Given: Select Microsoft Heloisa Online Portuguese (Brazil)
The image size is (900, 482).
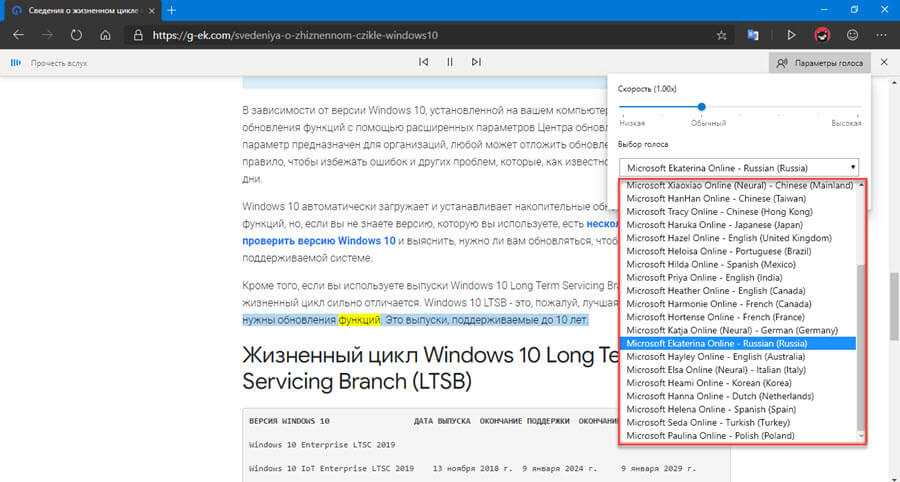Looking at the screenshot, I should pyautogui.click(x=738, y=251).
